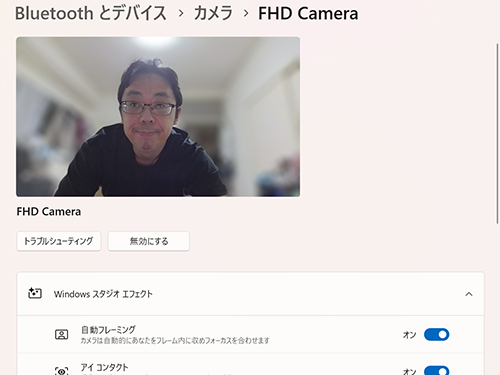Click the chevron before FHD Camera title
The width and height of the screenshot is (500, 375).
pyautogui.click(x=246, y=14)
